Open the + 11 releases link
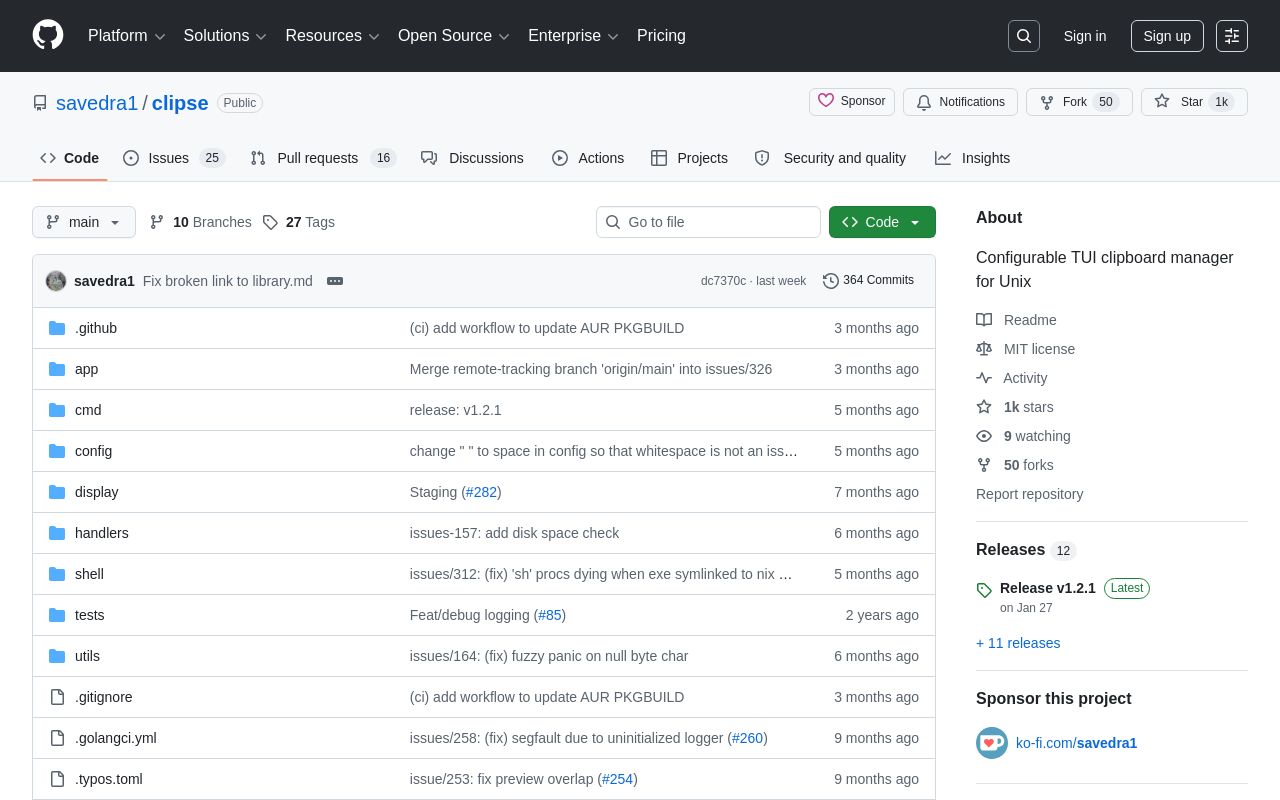Viewport: 1280px width, 800px height. (x=1018, y=643)
